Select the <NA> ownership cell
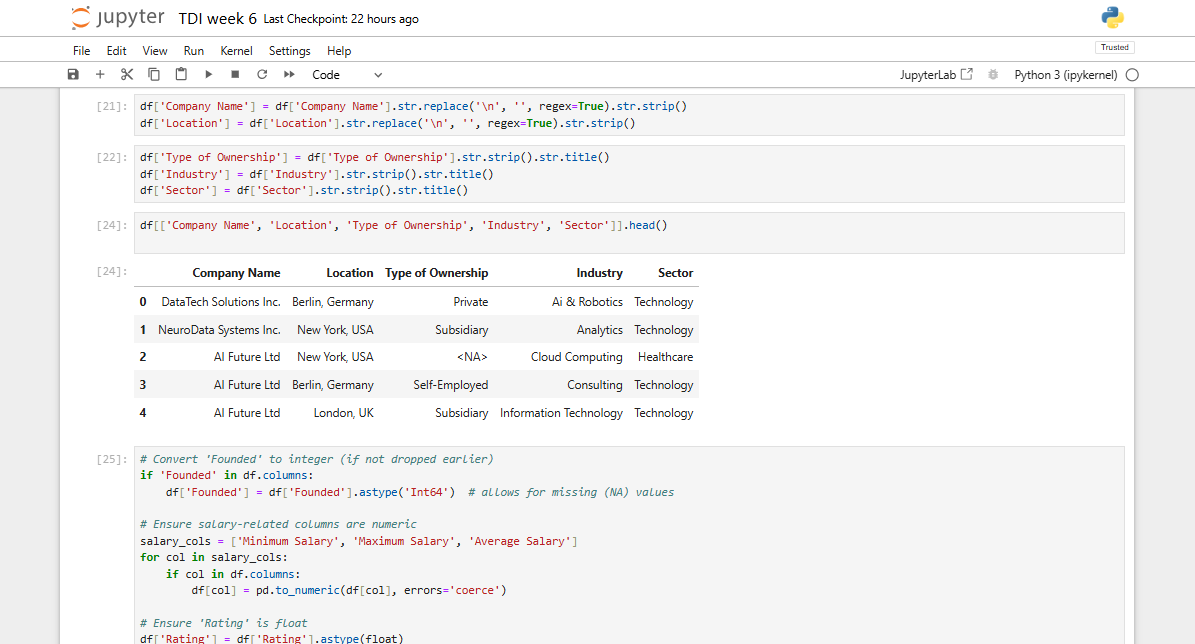 tap(473, 357)
